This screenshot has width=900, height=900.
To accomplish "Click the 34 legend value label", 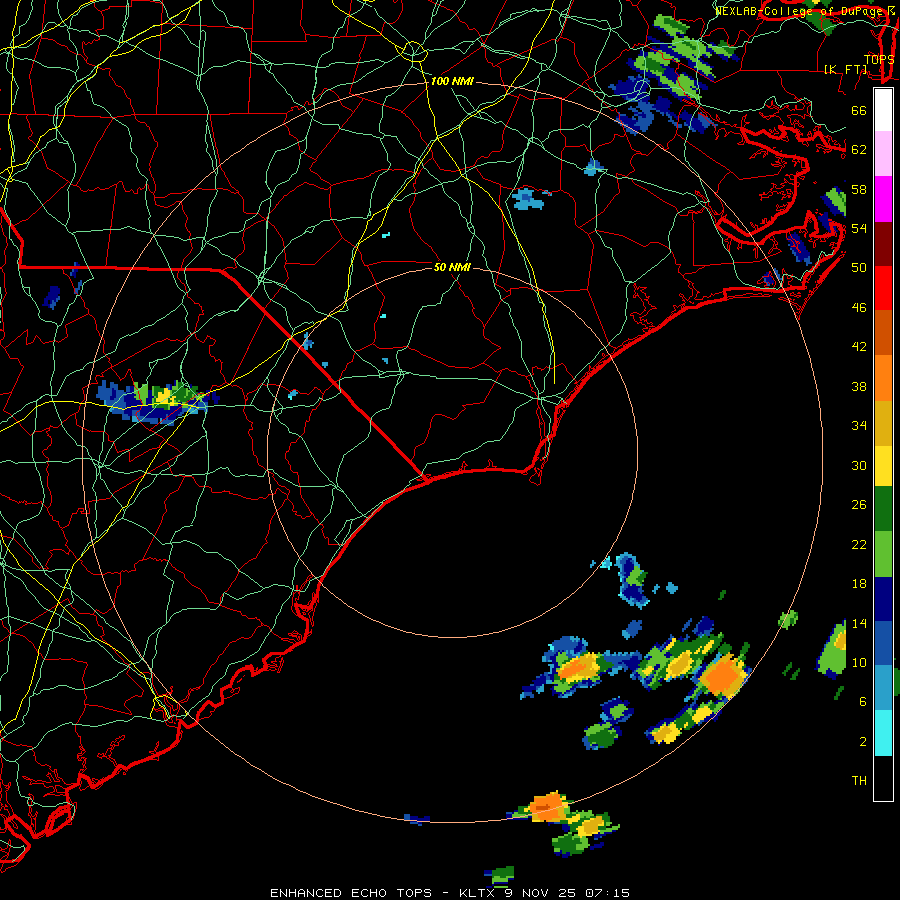I will pyautogui.click(x=859, y=425).
